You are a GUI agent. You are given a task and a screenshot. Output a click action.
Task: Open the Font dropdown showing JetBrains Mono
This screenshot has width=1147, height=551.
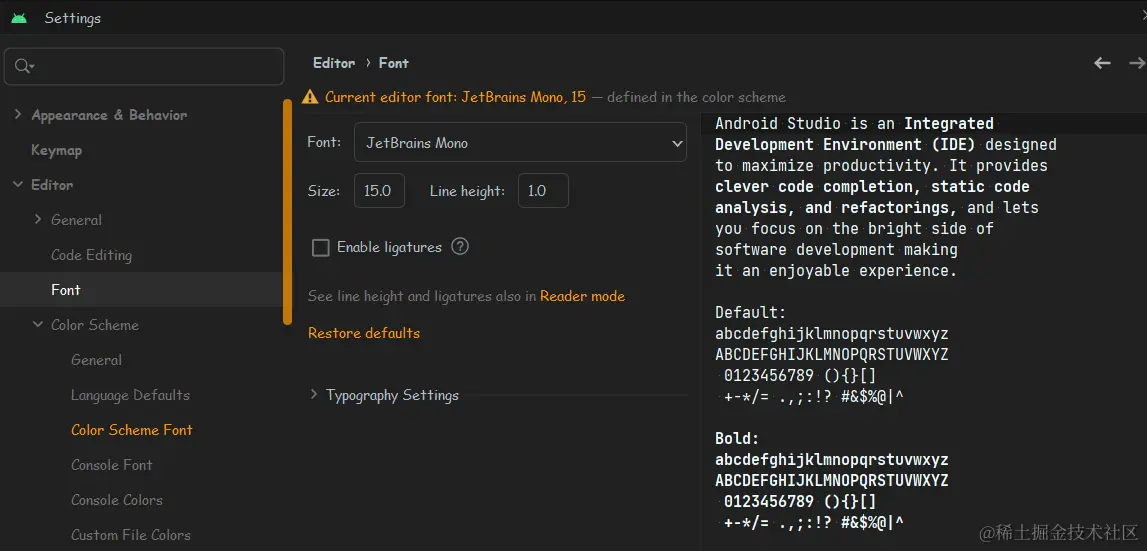(520, 143)
